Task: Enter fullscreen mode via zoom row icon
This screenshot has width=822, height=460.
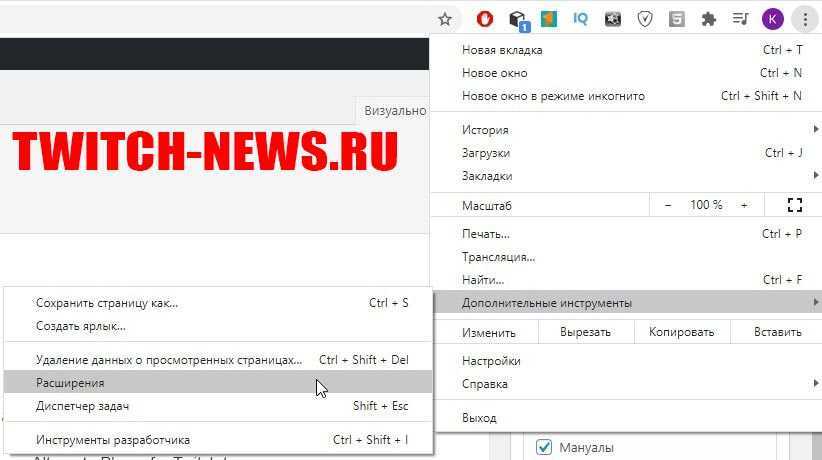Action: point(795,205)
